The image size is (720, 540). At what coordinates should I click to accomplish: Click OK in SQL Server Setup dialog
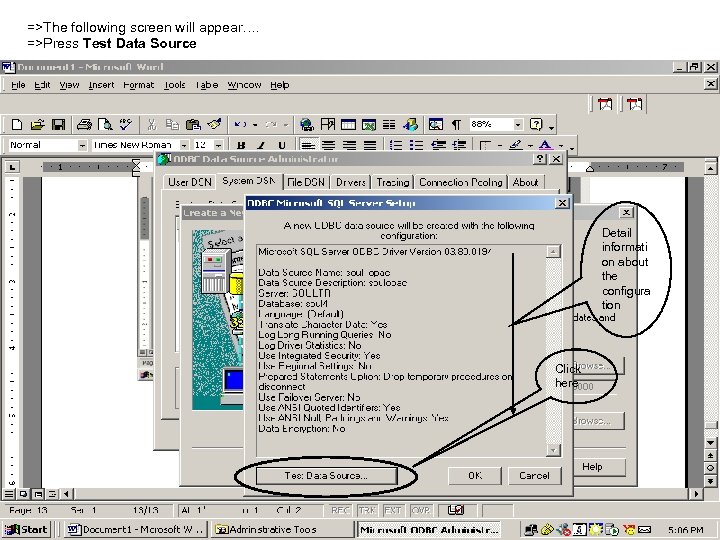point(475,476)
